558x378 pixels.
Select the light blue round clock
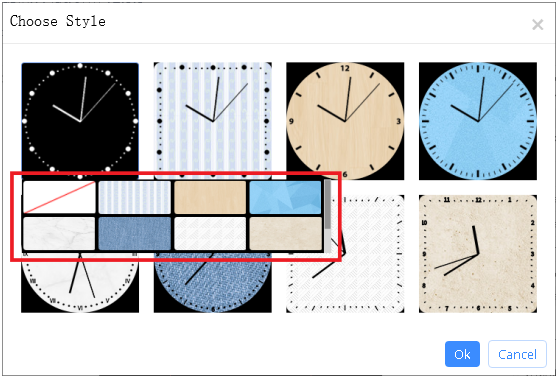tap(478, 121)
